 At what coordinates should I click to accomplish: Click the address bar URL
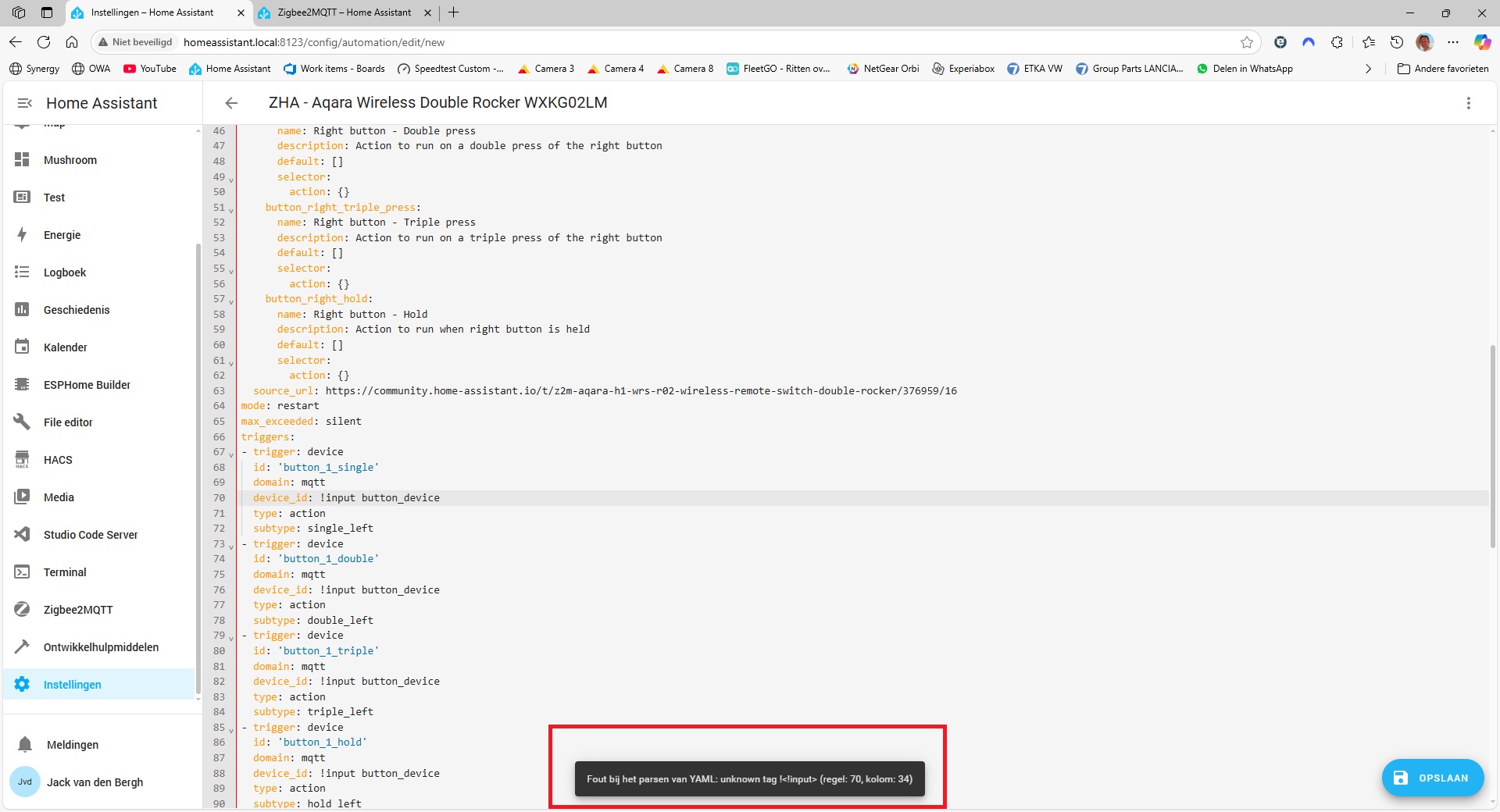pyautogui.click(x=314, y=42)
